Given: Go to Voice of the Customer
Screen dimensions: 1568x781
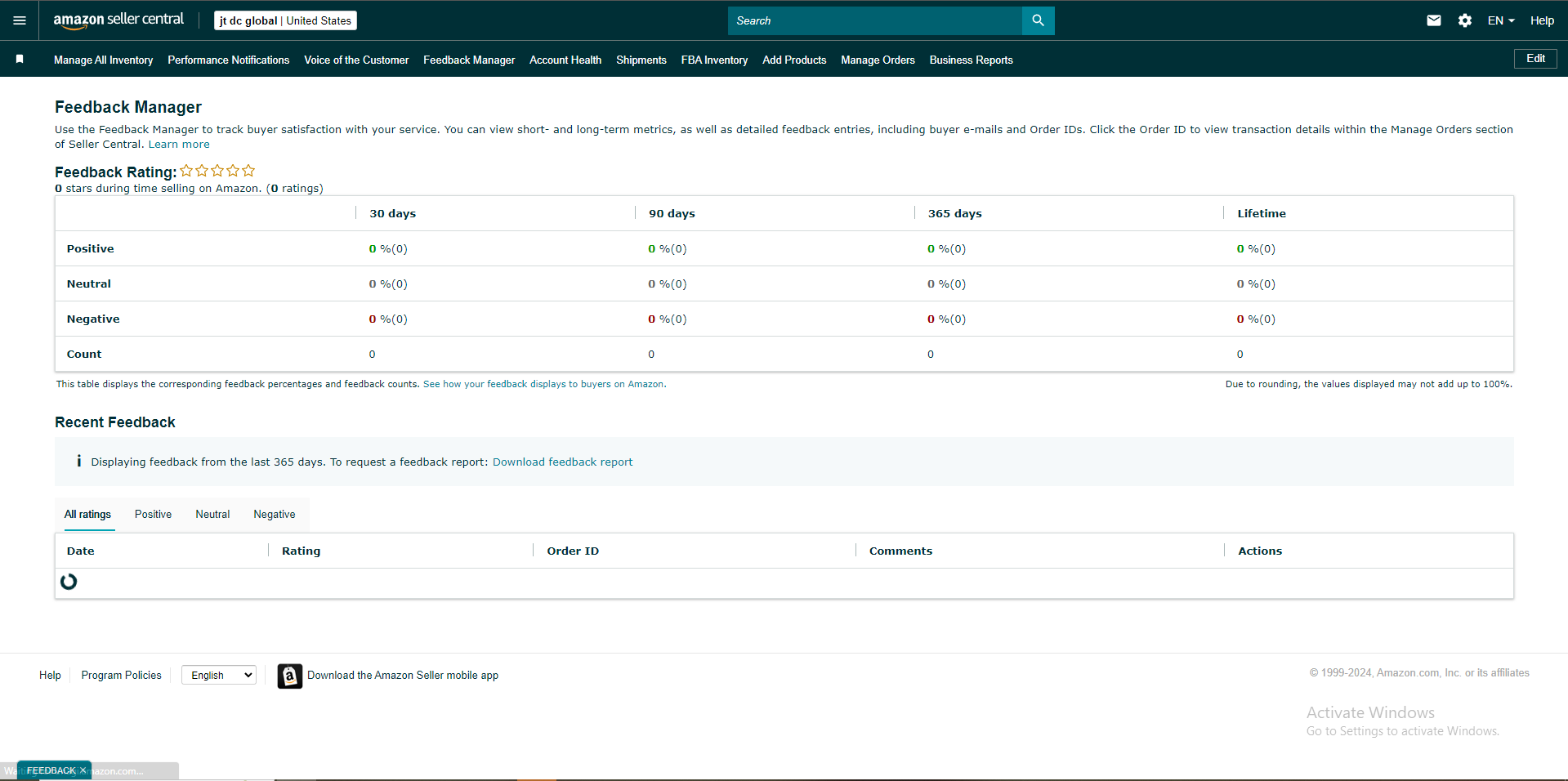Looking at the screenshot, I should (x=356, y=60).
